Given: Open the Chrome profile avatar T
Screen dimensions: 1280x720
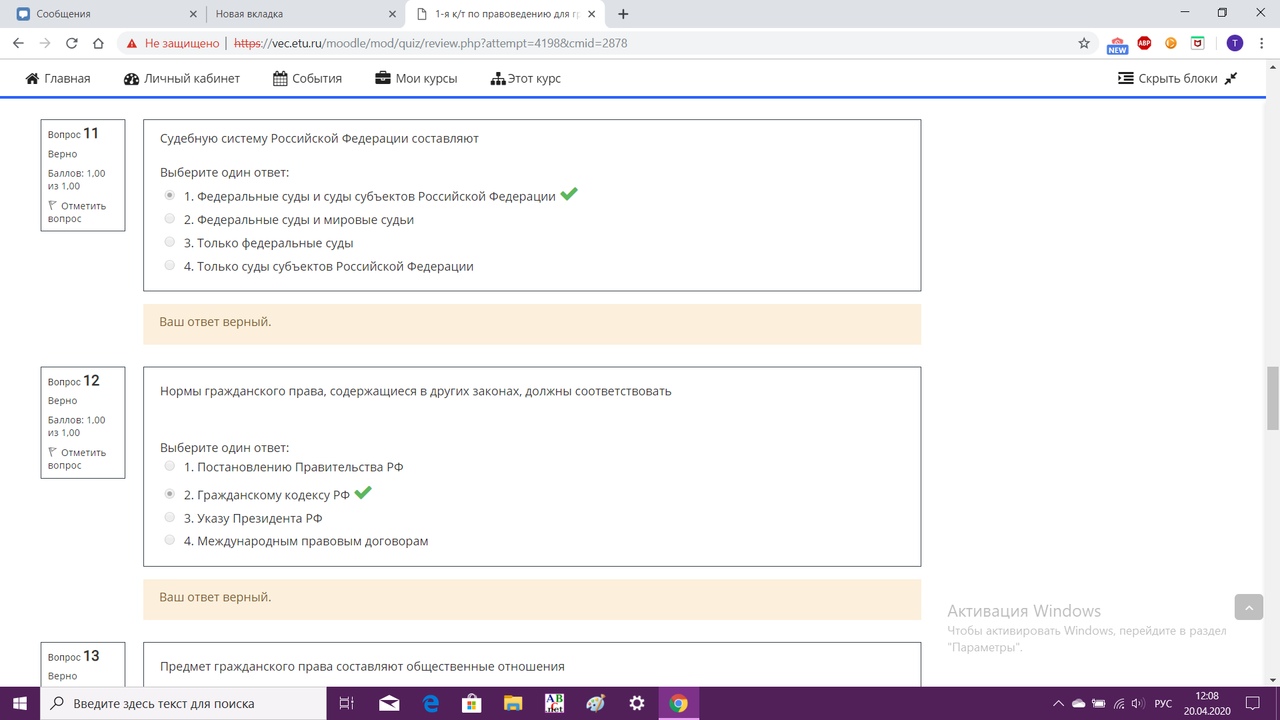Looking at the screenshot, I should point(1235,43).
